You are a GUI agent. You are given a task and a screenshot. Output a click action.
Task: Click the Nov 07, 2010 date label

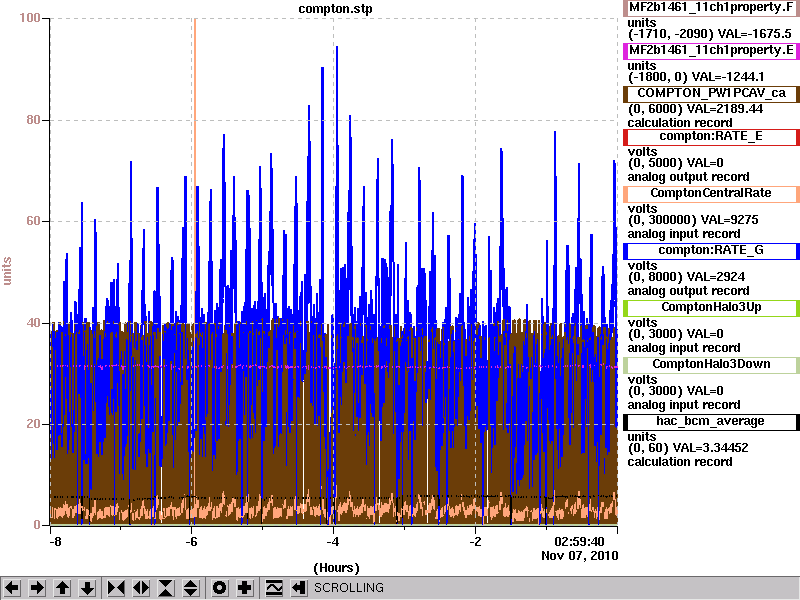pyautogui.click(x=580, y=556)
